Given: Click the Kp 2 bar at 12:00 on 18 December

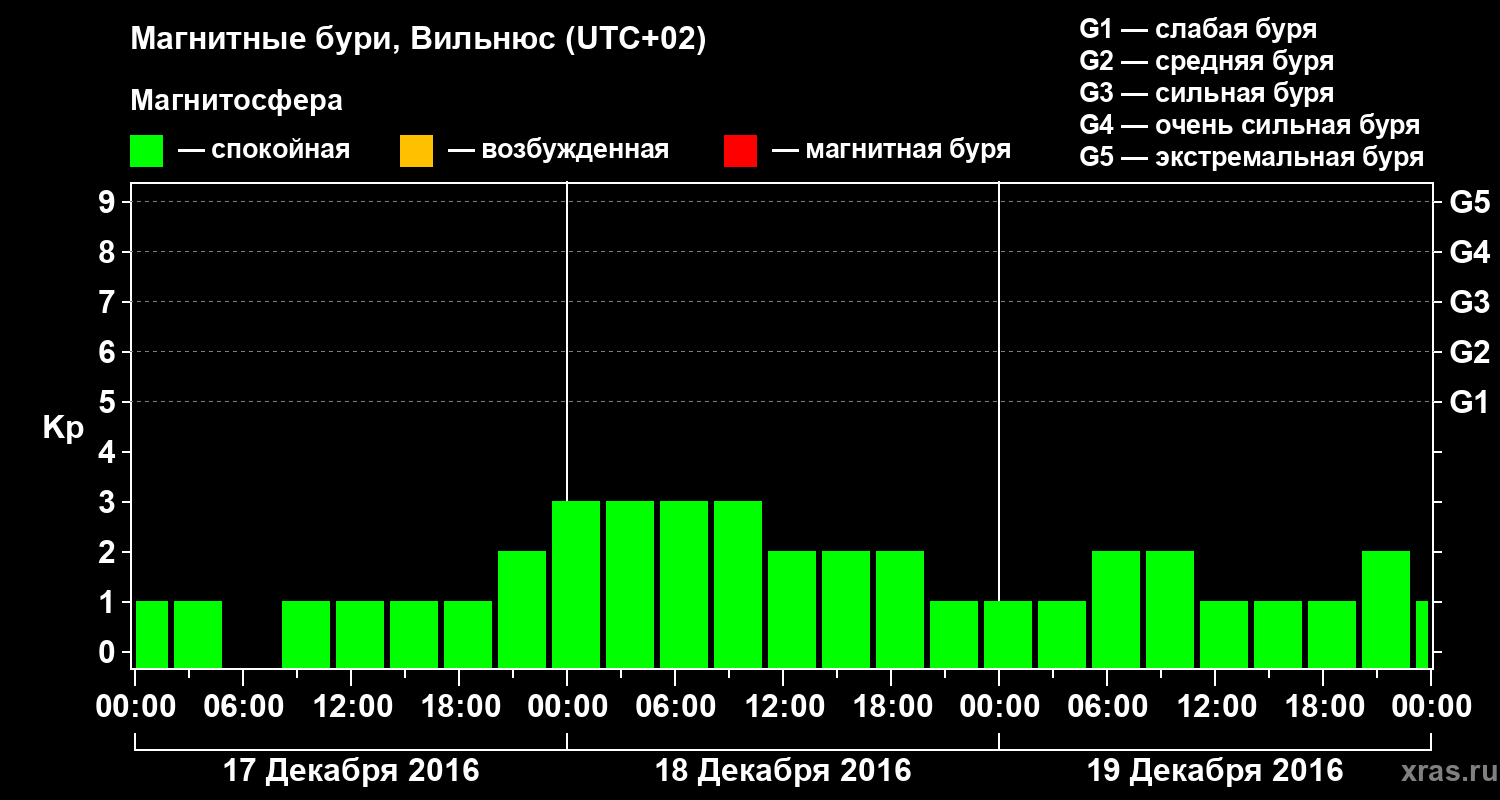Looking at the screenshot, I should pyautogui.click(x=792, y=609).
